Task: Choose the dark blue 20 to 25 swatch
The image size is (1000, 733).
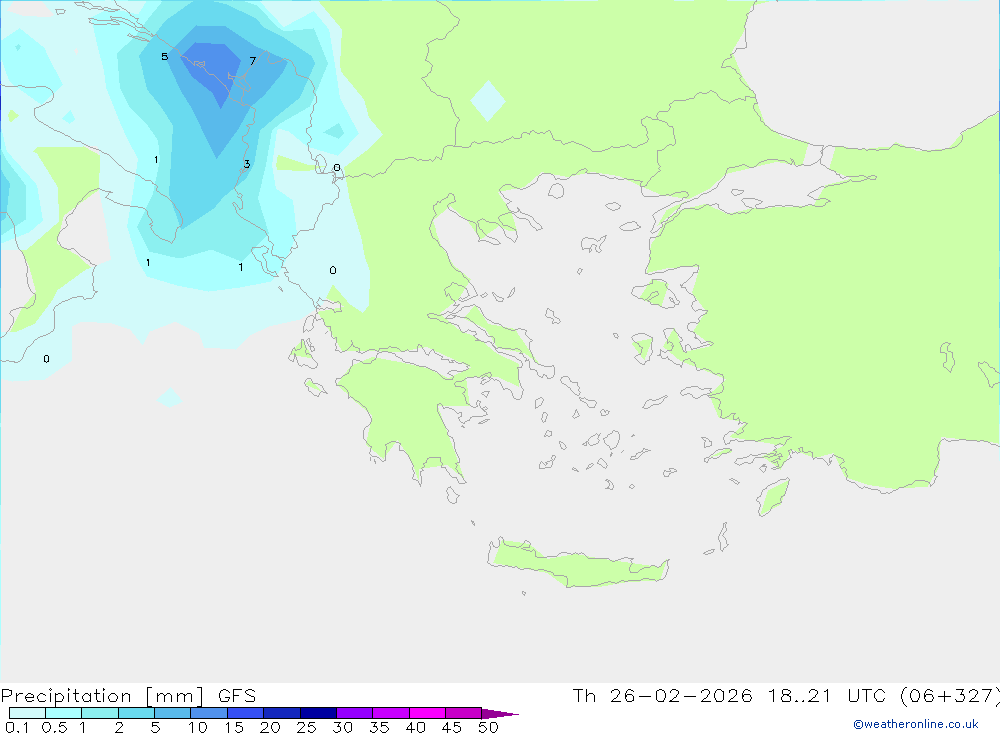Action: coord(282,713)
